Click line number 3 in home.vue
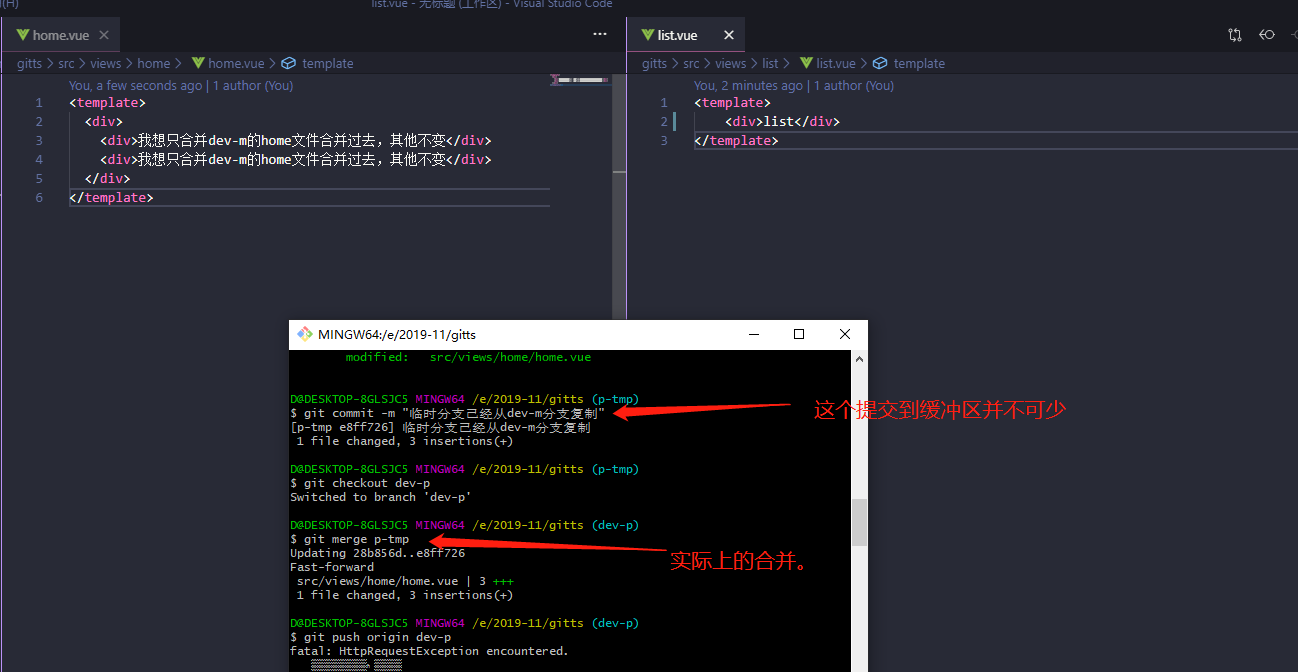Image resolution: width=1298 pixels, height=672 pixels. click(39, 140)
